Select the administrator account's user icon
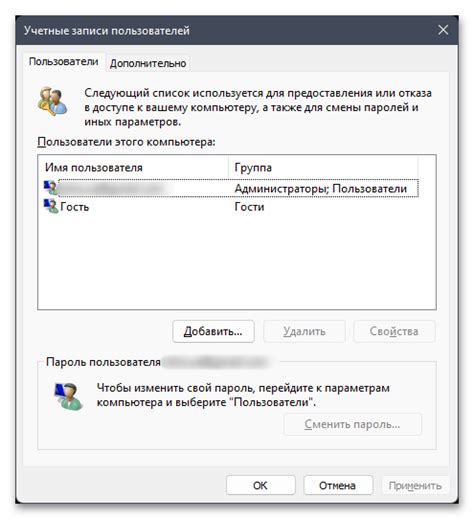Screen dimensions: 474x519 coord(51,188)
